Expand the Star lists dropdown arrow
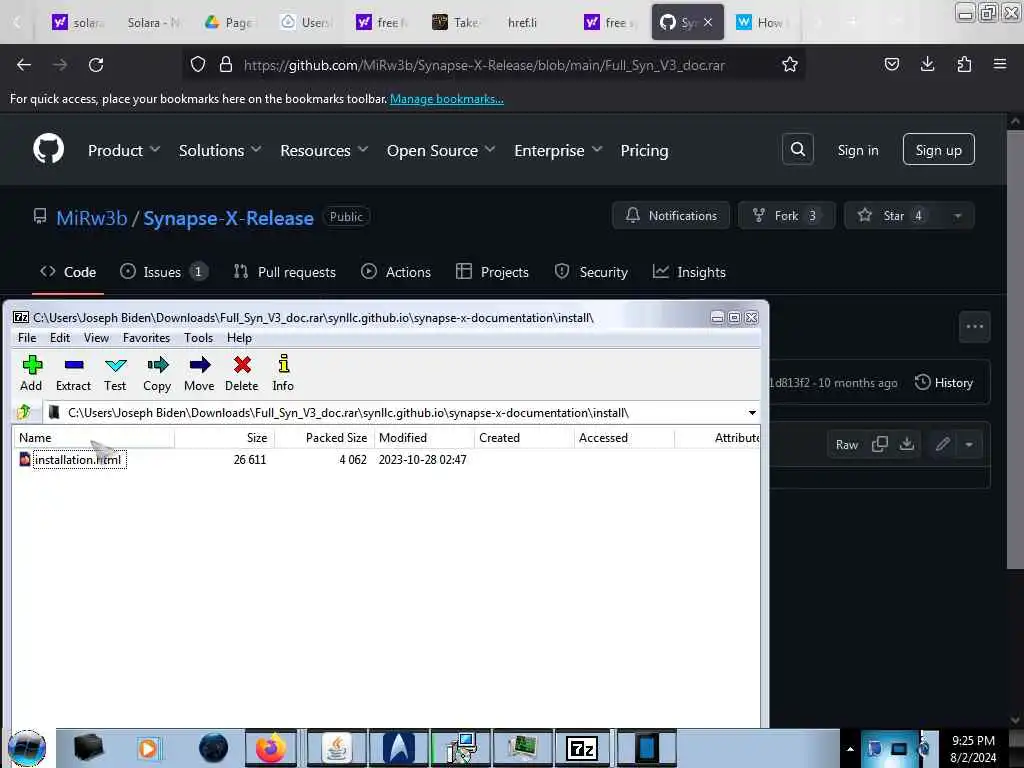This screenshot has height=768, width=1024. tap(957, 216)
